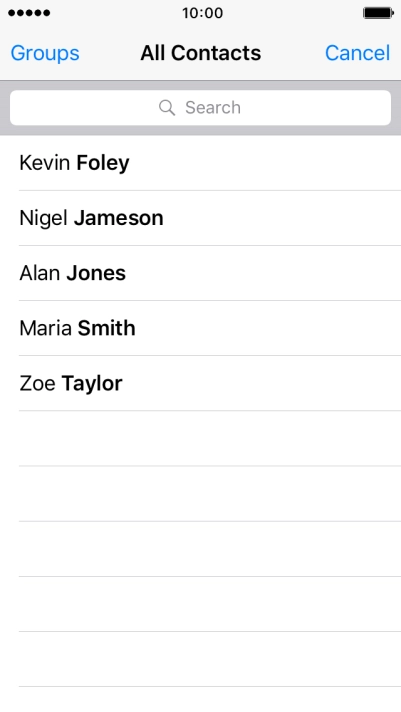401x712 pixels.
Task: Tap the bold surname Foley
Action: pos(103,164)
